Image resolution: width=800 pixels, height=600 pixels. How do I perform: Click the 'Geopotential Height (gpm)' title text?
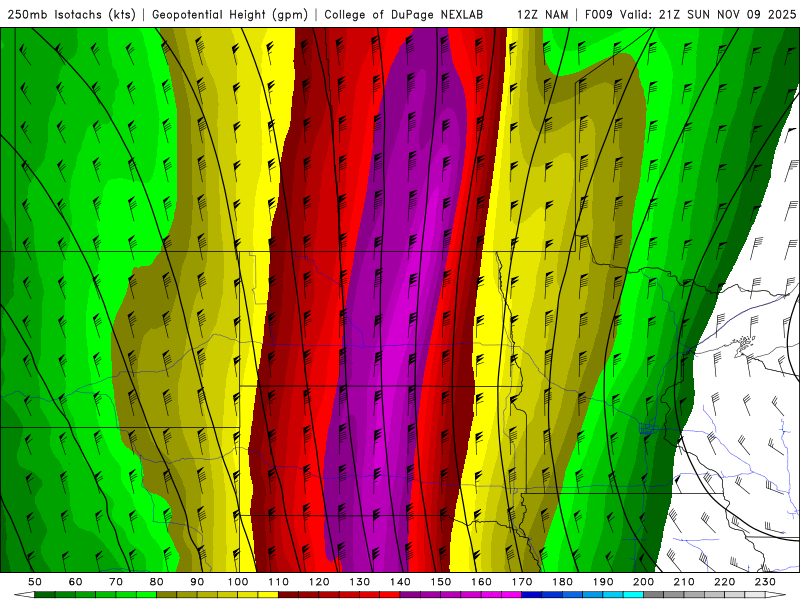coord(230,14)
